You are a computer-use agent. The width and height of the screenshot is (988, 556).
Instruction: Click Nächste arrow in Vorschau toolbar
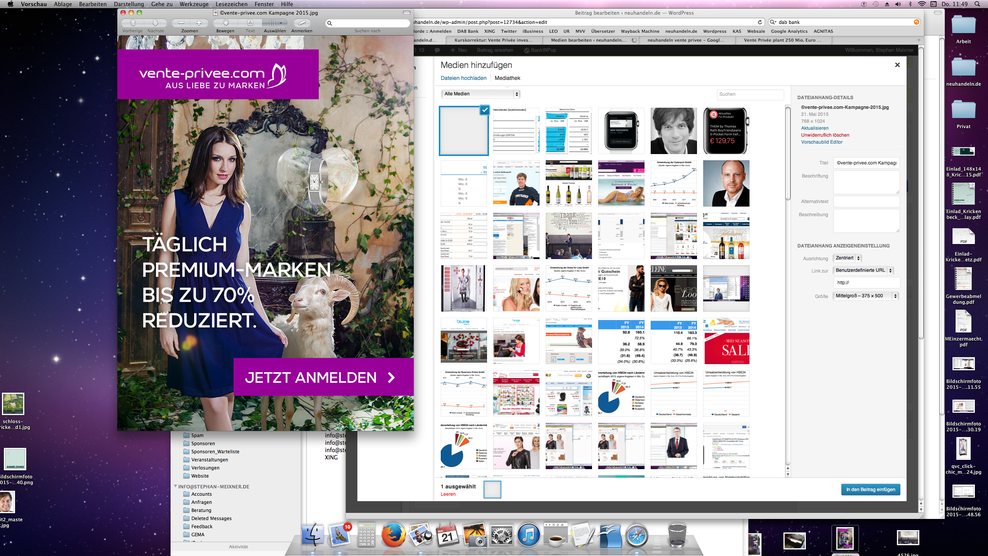click(155, 23)
